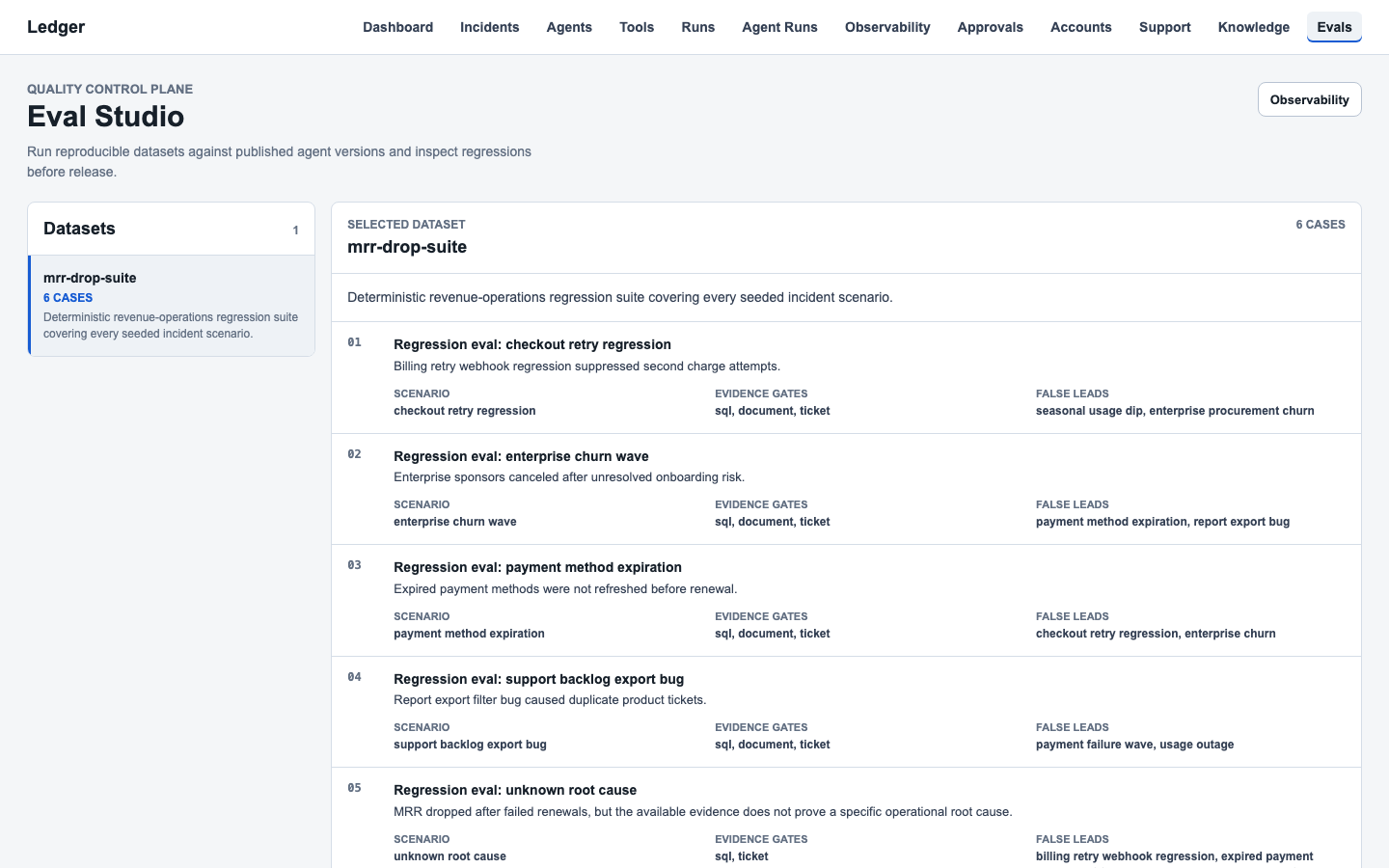This screenshot has width=1389, height=868.
Task: Go to the Incidents page
Action: [x=489, y=27]
